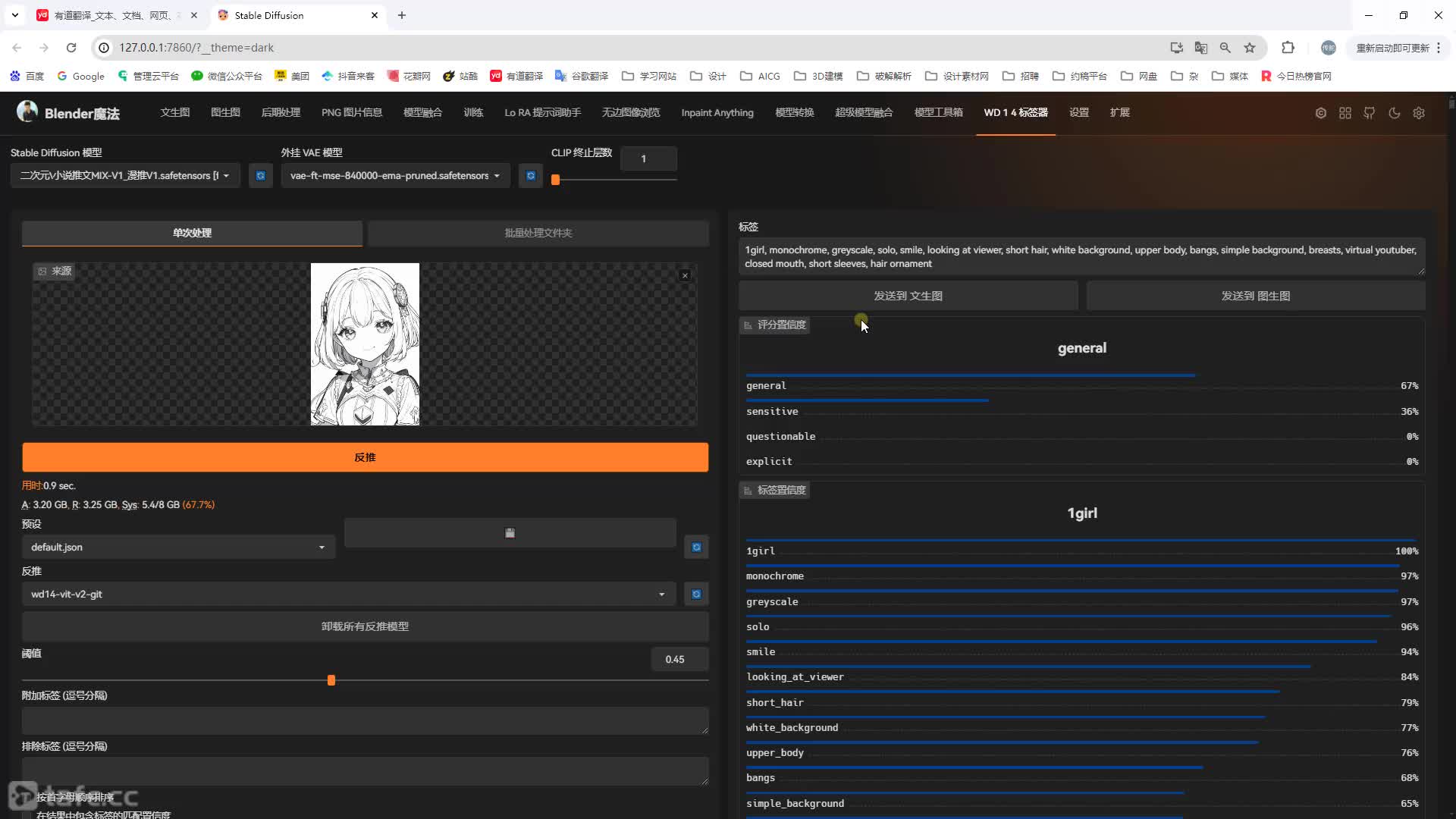Click the anime girl source image thumbnail
This screenshot has width=1456, height=819.
pos(365,344)
